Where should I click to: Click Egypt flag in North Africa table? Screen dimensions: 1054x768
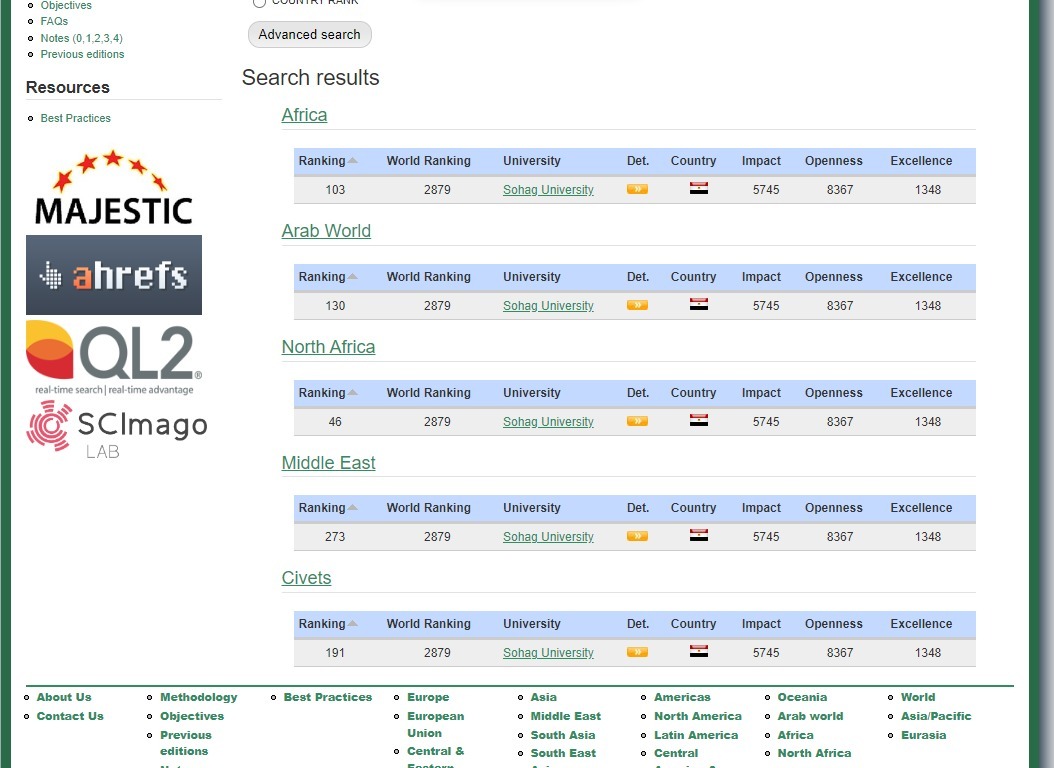[x=699, y=421]
